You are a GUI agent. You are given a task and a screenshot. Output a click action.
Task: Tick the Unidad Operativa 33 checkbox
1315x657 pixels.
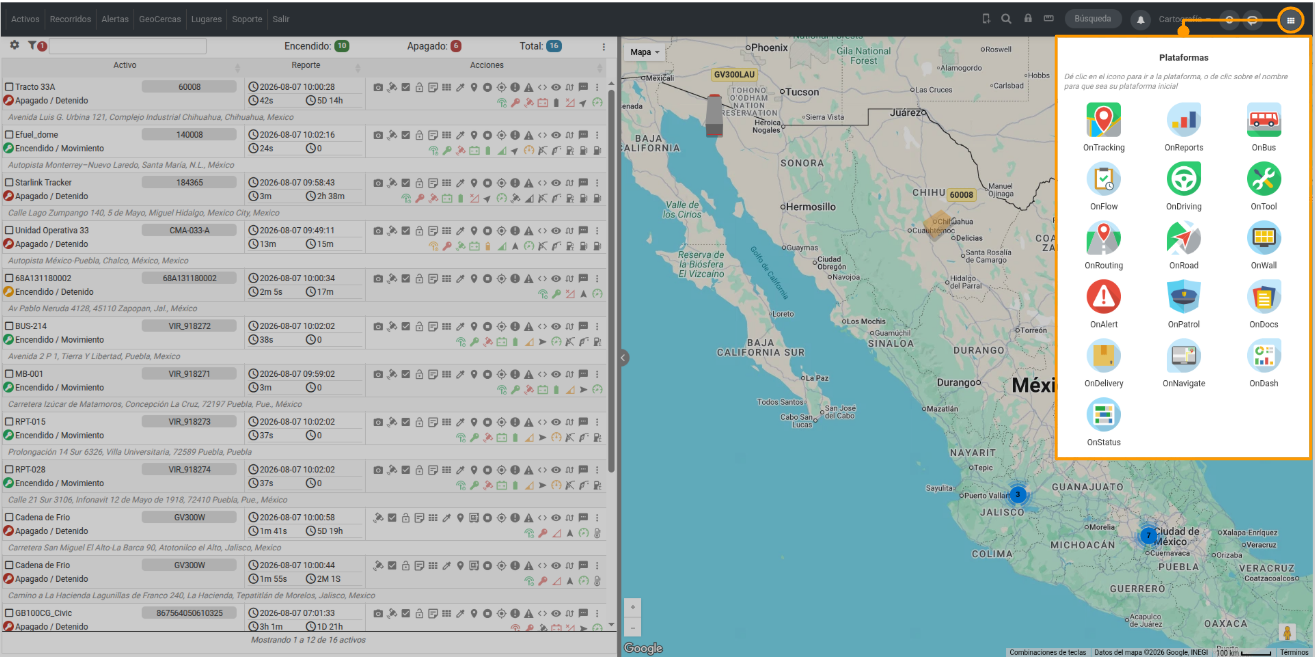tap(9, 230)
